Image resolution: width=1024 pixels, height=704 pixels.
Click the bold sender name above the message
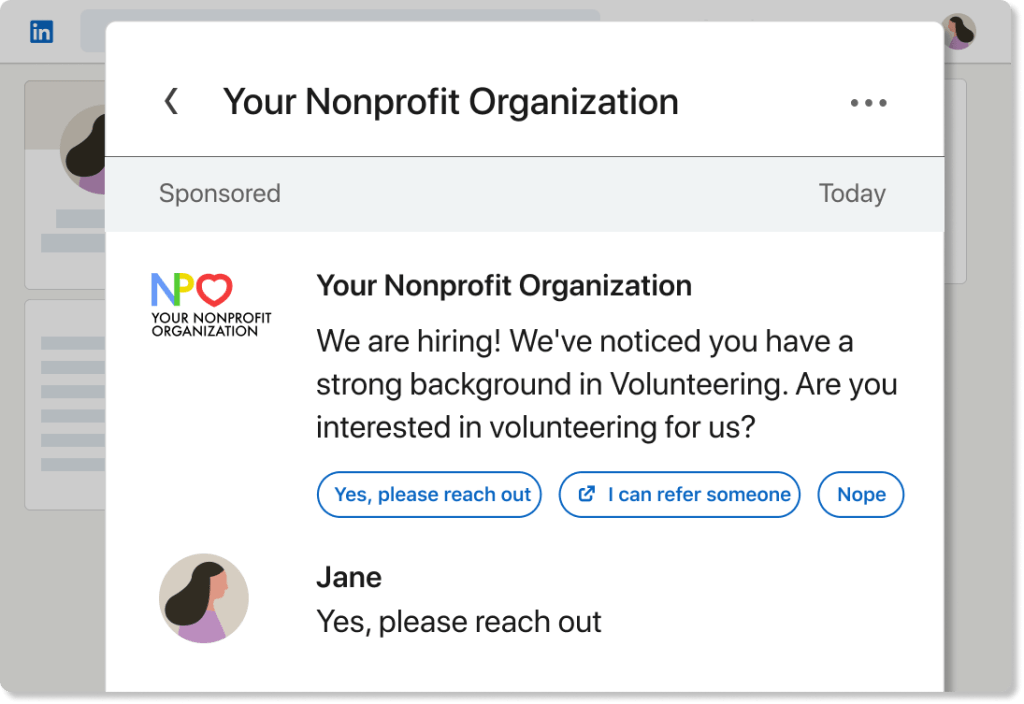coord(504,285)
